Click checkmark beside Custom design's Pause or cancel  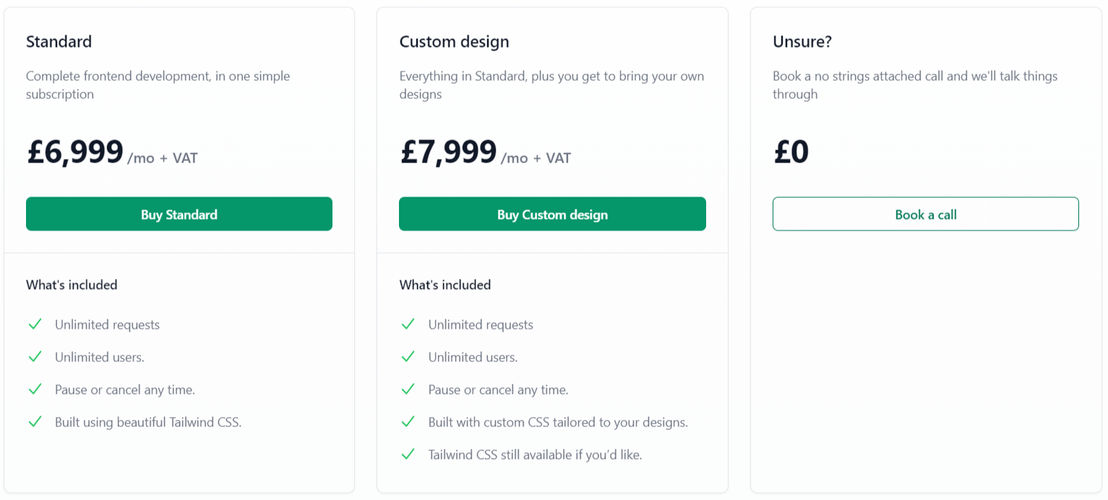408,389
